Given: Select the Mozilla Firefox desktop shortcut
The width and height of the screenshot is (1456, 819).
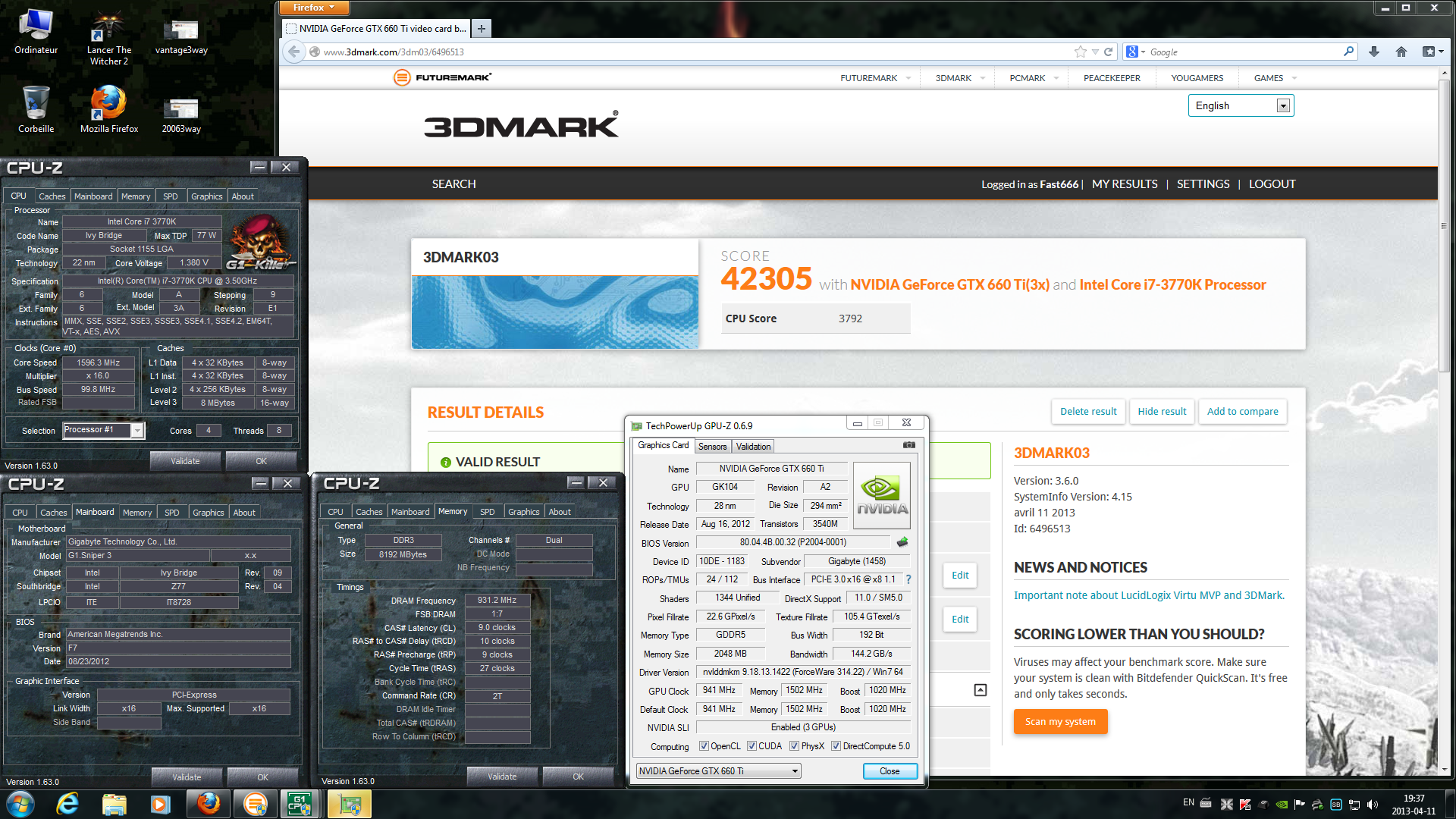Looking at the screenshot, I should (109, 109).
